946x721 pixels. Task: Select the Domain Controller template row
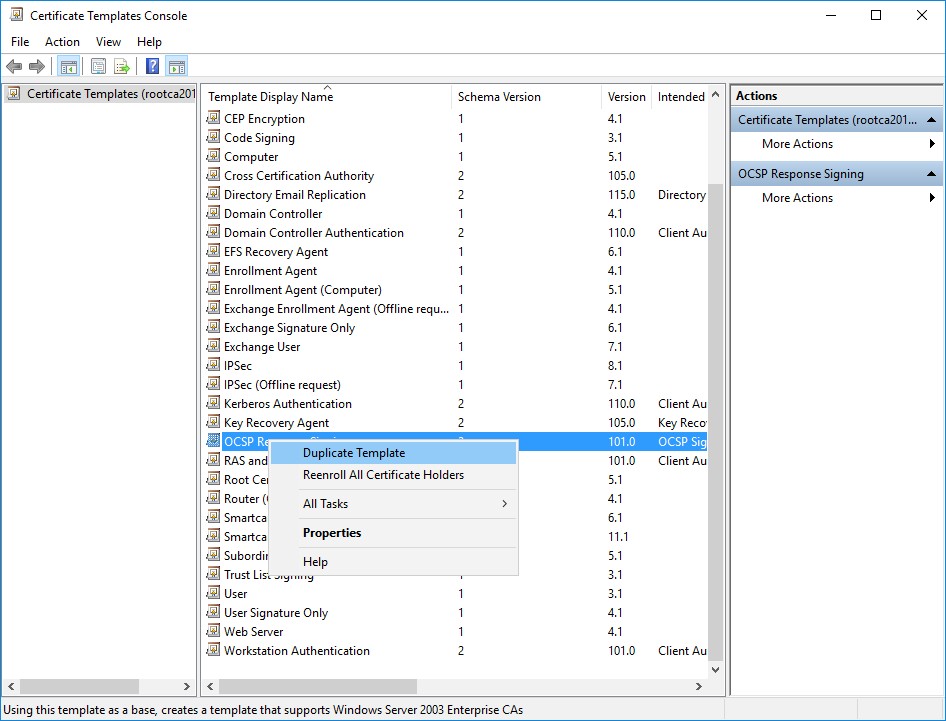coord(456,214)
